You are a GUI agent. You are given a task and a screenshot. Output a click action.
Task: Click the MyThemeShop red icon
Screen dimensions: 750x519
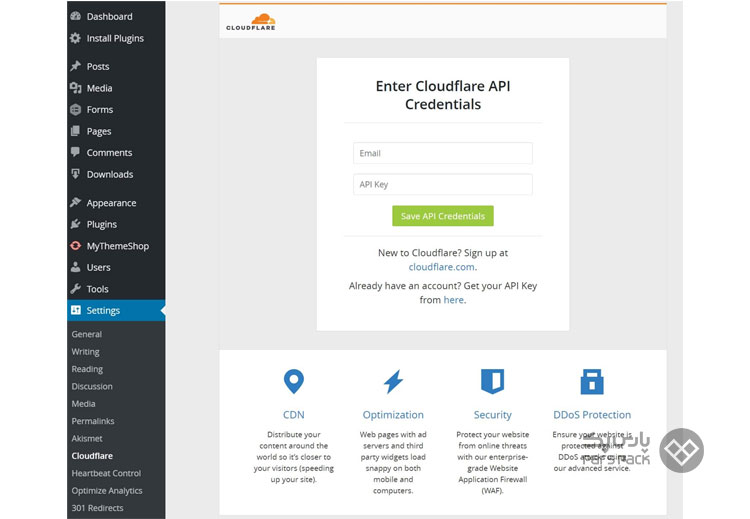click(x=75, y=246)
